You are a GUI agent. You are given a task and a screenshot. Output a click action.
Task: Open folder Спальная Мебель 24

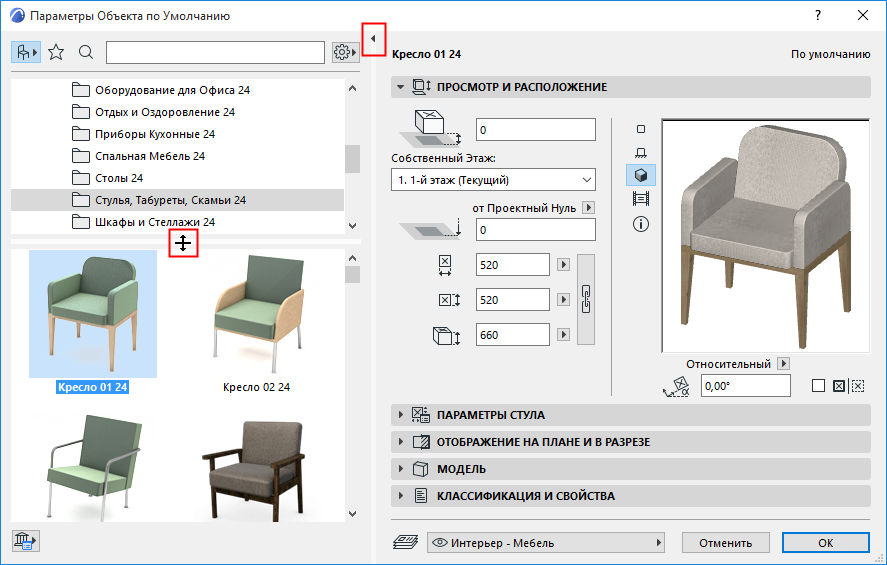[x=177, y=156]
